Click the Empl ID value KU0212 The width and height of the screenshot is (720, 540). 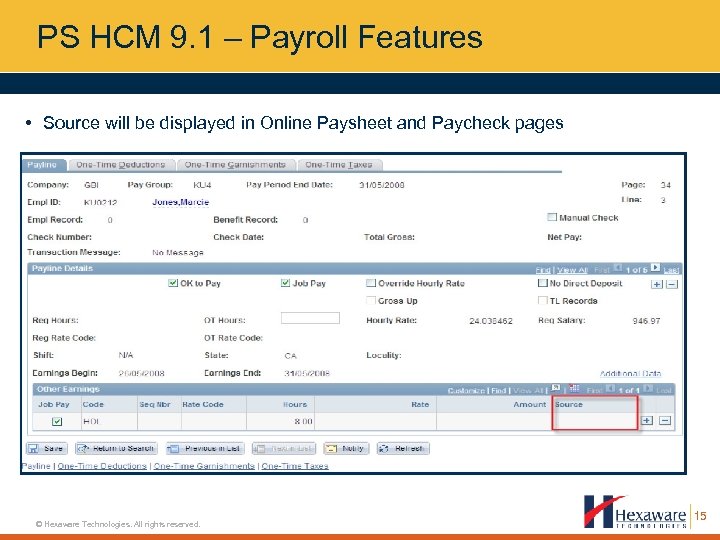(x=101, y=202)
